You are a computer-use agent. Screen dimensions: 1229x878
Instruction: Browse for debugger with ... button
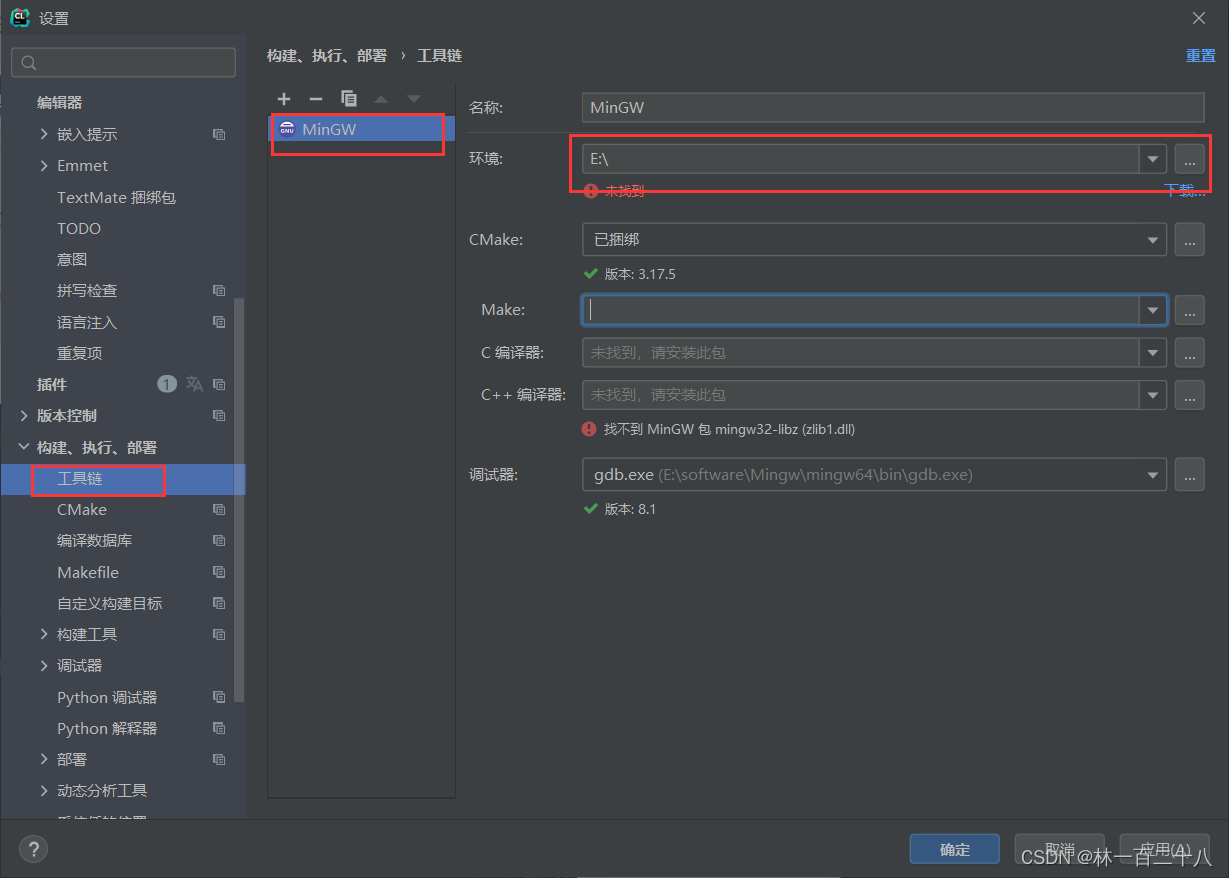(1189, 475)
